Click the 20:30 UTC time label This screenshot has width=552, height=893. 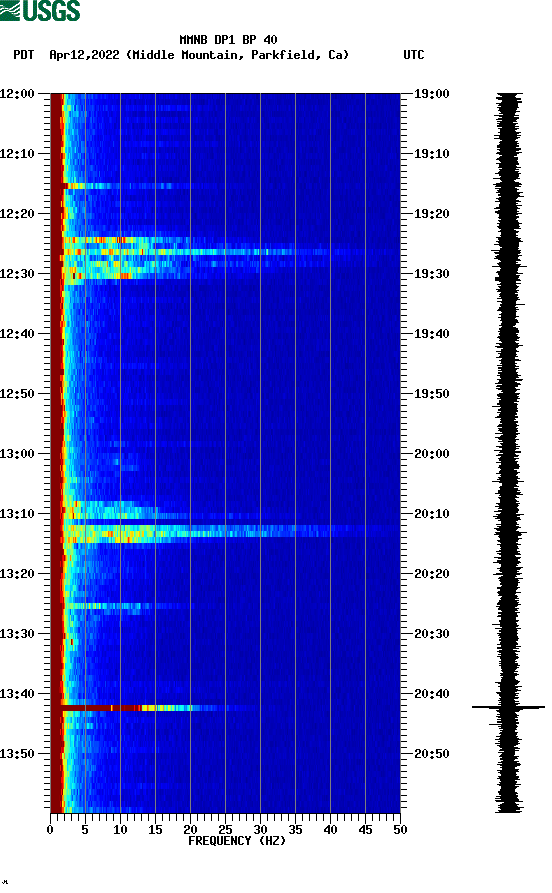coord(432,634)
